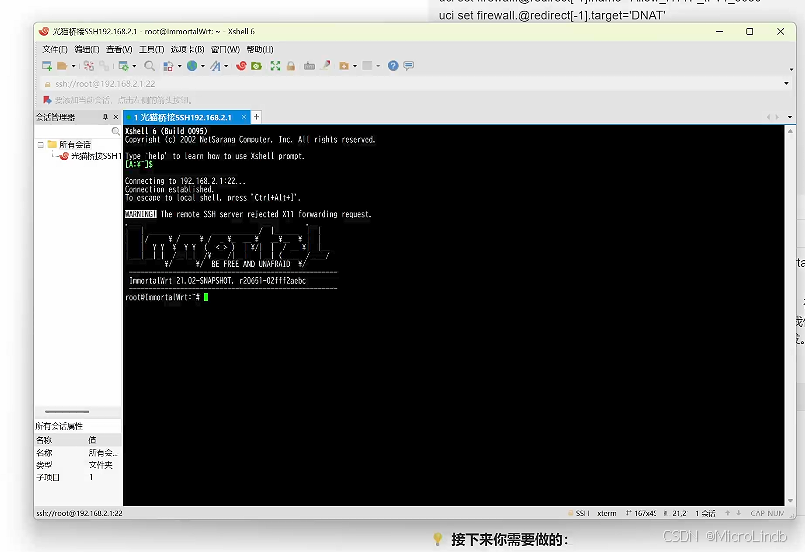Click the Find magnifier toolbar icon
Viewport: 805px width, 552px height.
tap(149, 66)
